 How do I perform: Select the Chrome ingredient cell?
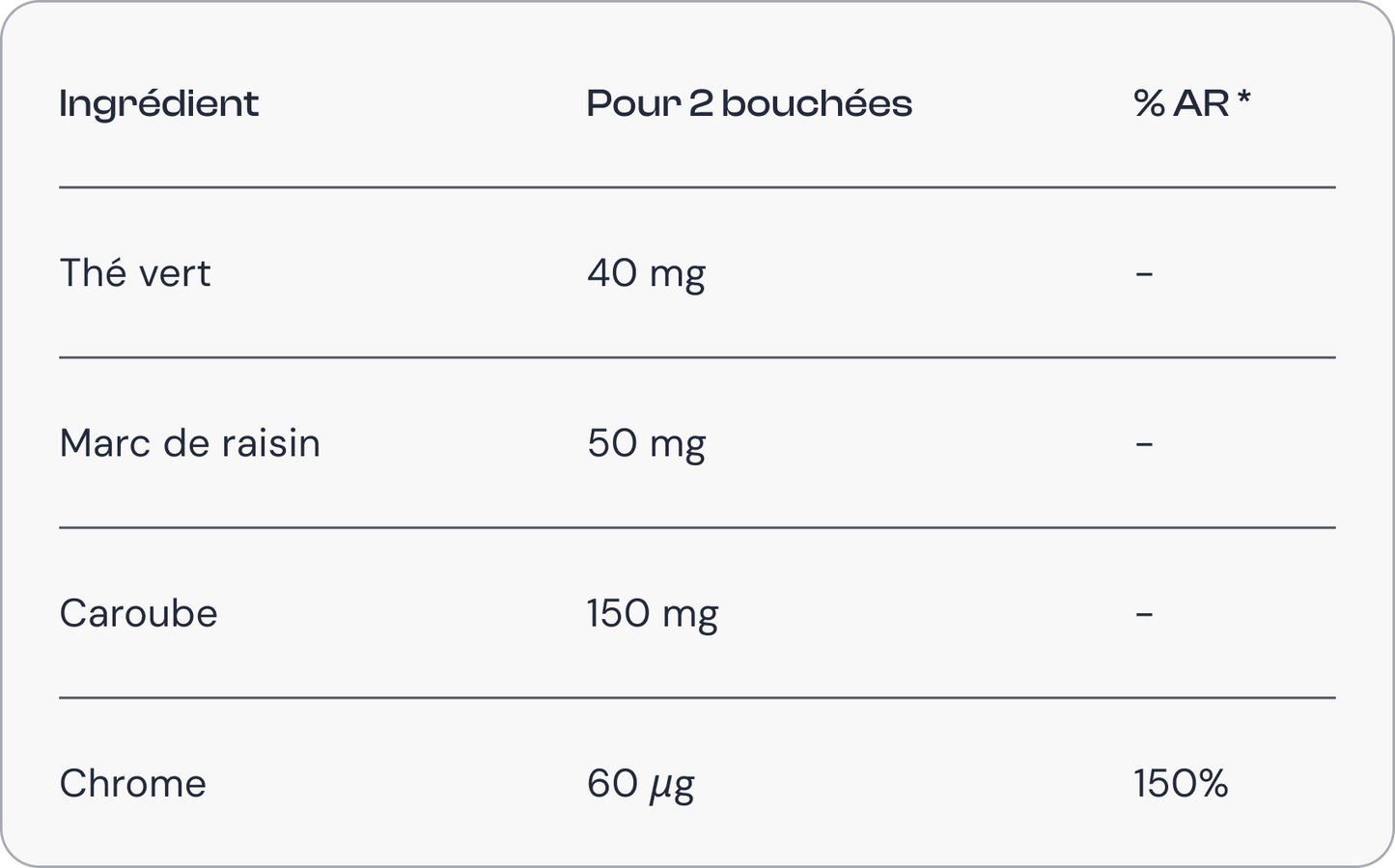click(133, 783)
